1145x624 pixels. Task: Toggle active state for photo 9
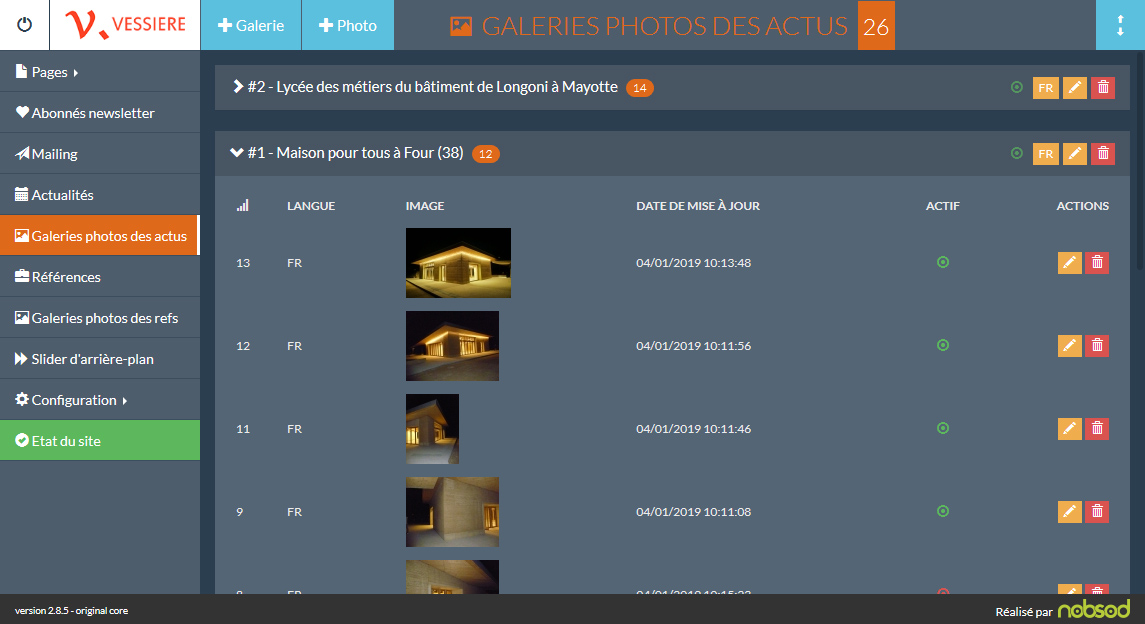coord(943,512)
